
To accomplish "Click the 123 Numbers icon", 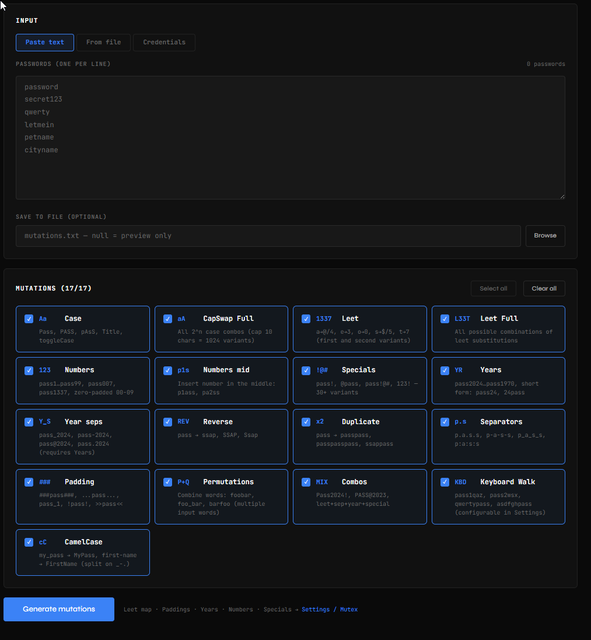I will [x=44, y=370].
